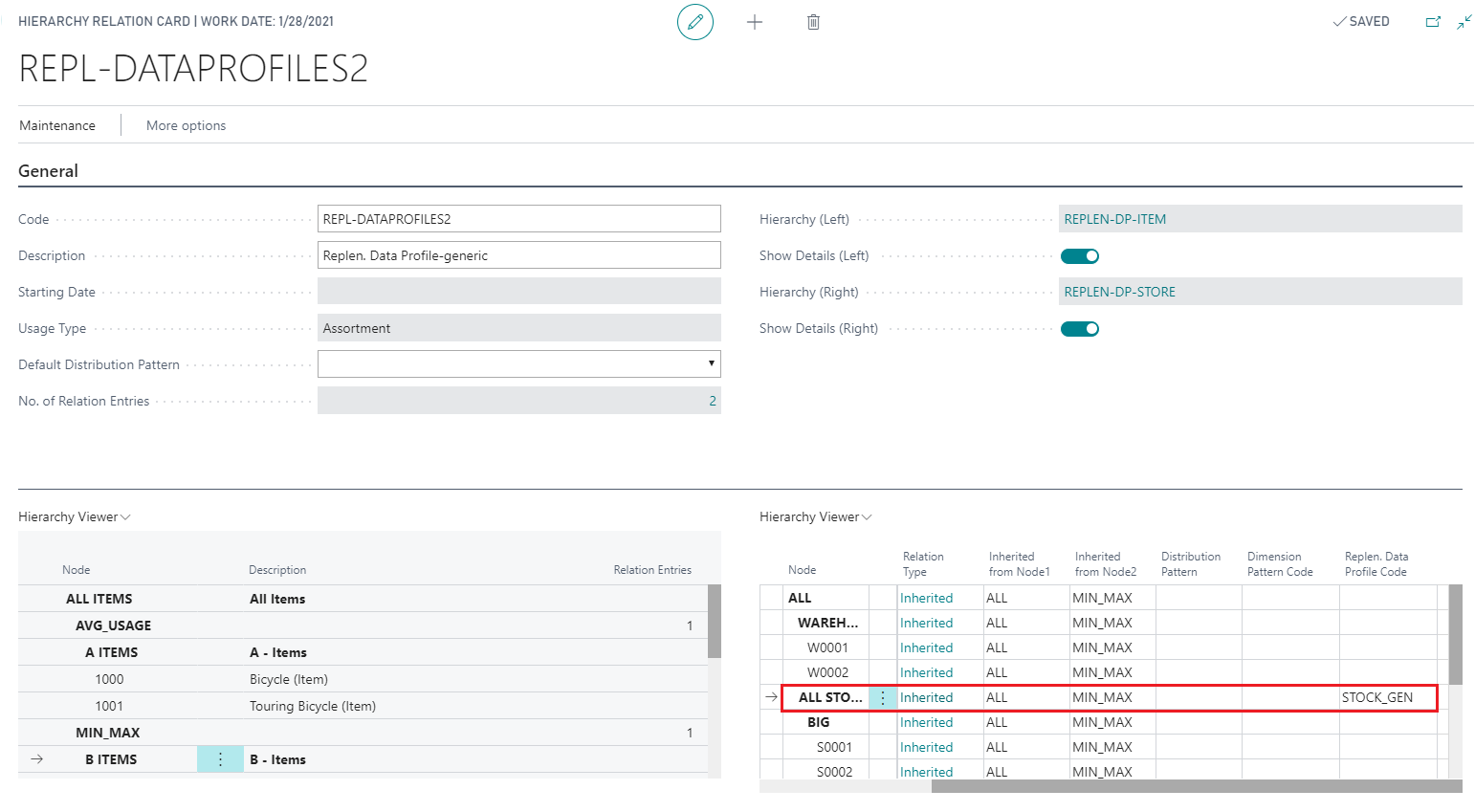
Task: Open card in new window icon
Action: point(1433,22)
